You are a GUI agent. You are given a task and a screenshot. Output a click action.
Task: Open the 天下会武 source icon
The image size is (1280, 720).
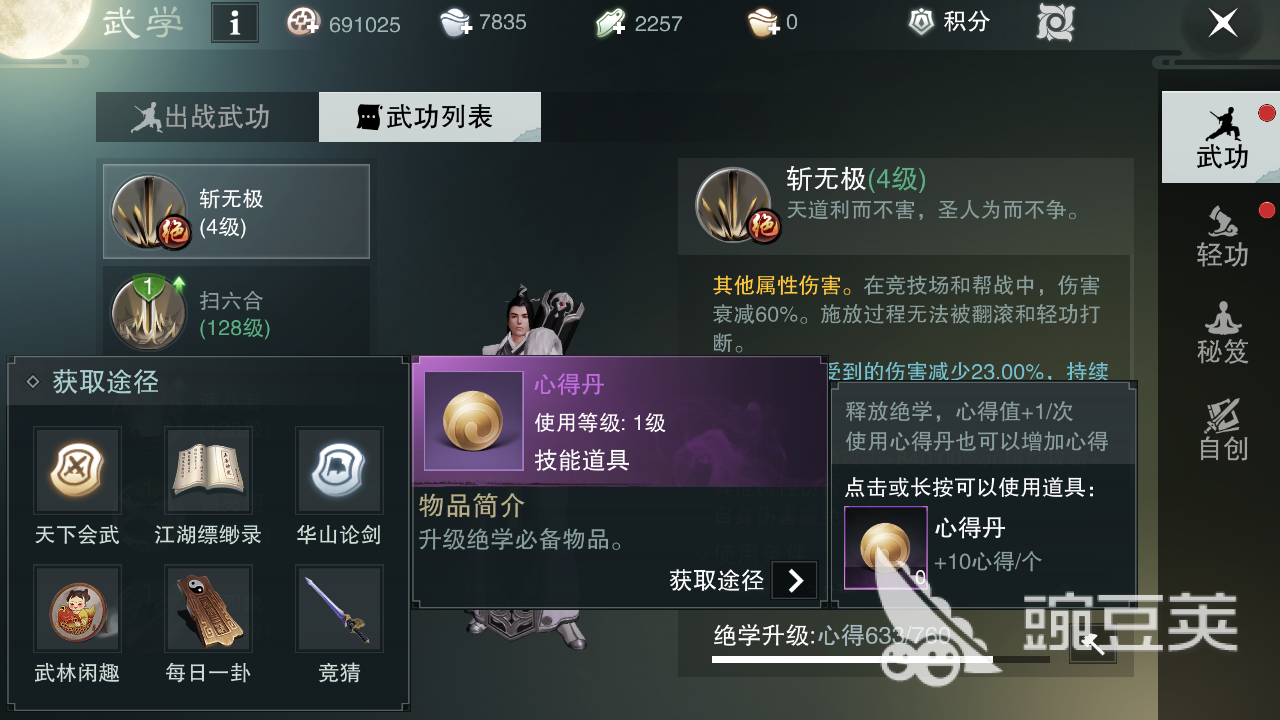click(x=77, y=471)
